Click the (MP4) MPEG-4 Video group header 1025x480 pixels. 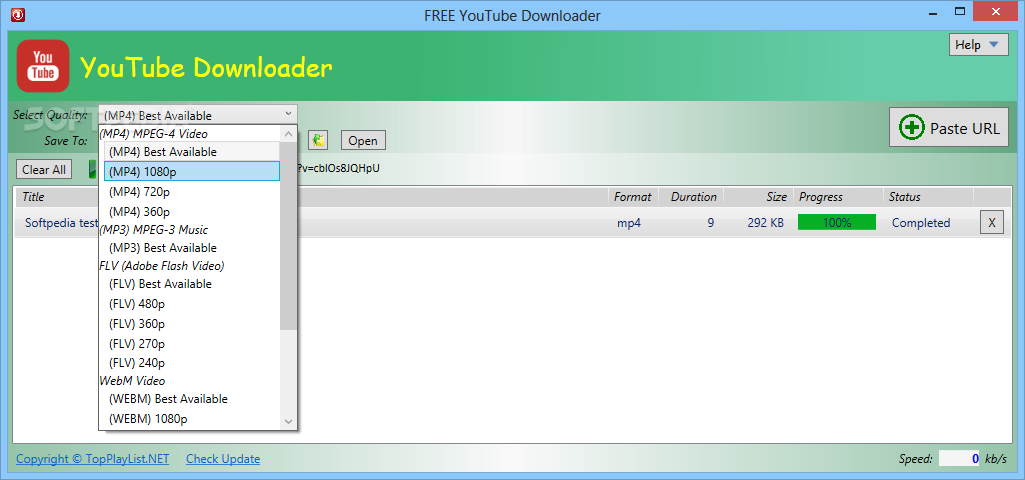click(x=153, y=133)
